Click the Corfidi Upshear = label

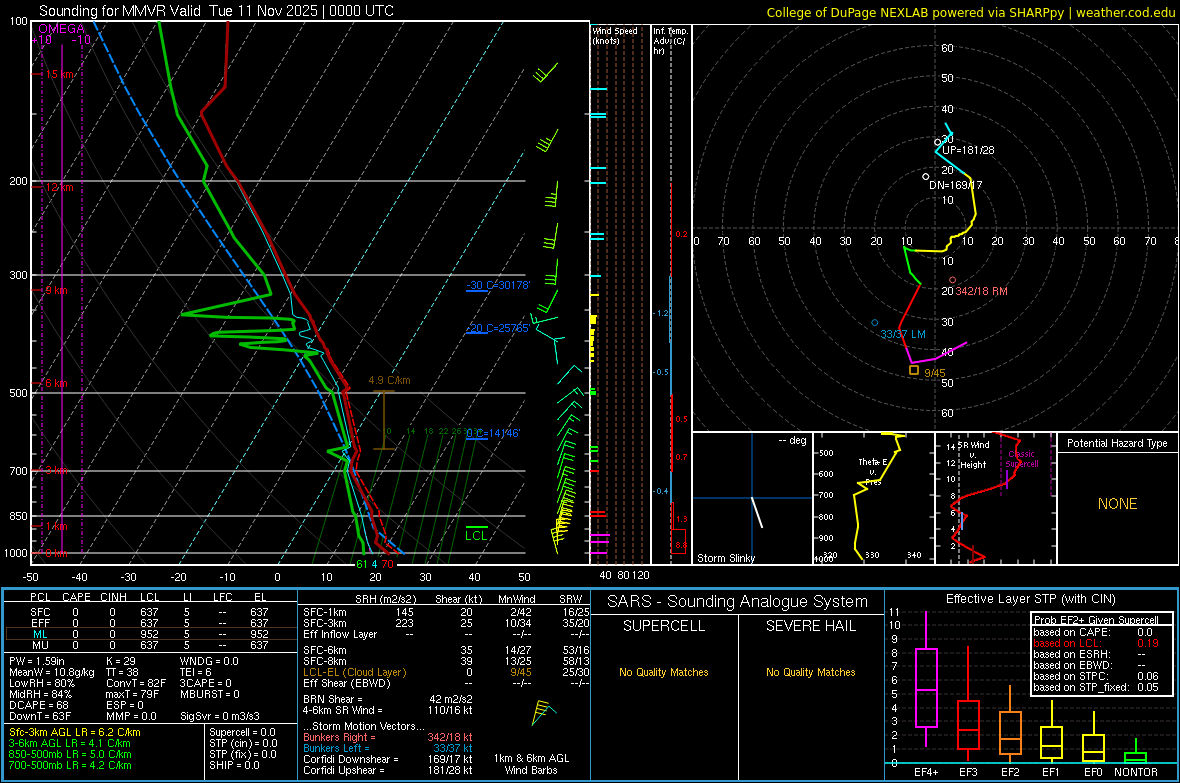343,770
